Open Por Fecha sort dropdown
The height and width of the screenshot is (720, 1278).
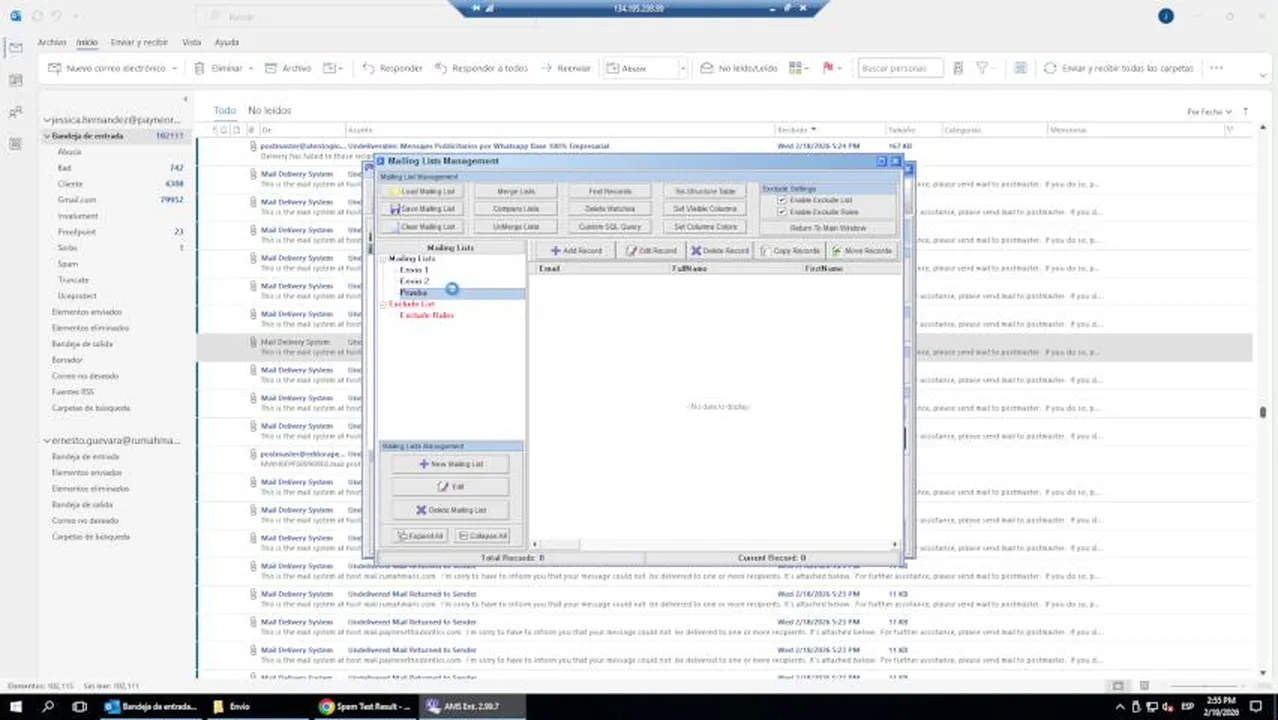tap(1209, 112)
